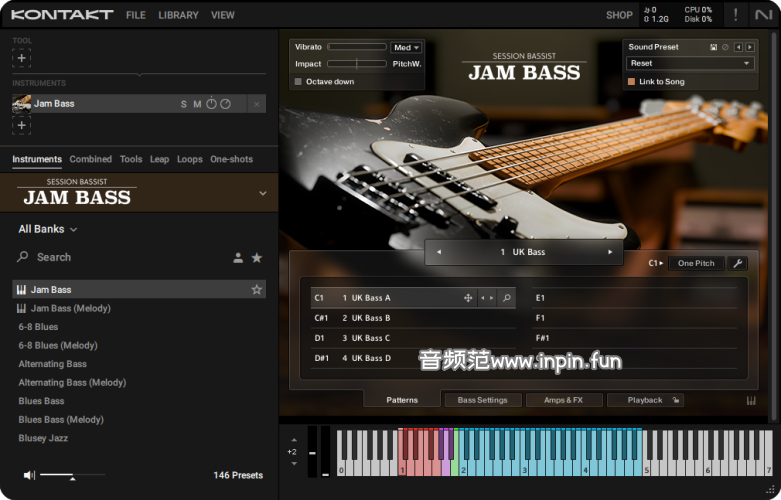Open the Sound Preset Reset dropdown

pos(690,63)
